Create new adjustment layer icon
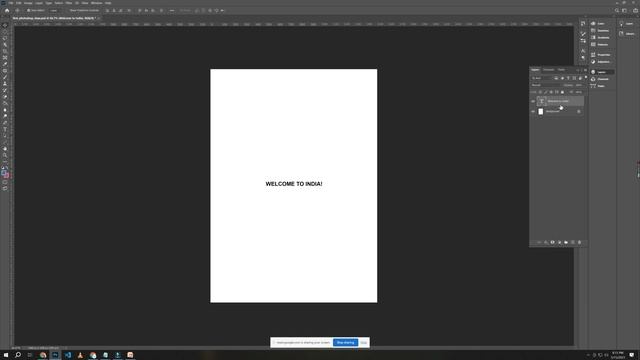 (559, 242)
